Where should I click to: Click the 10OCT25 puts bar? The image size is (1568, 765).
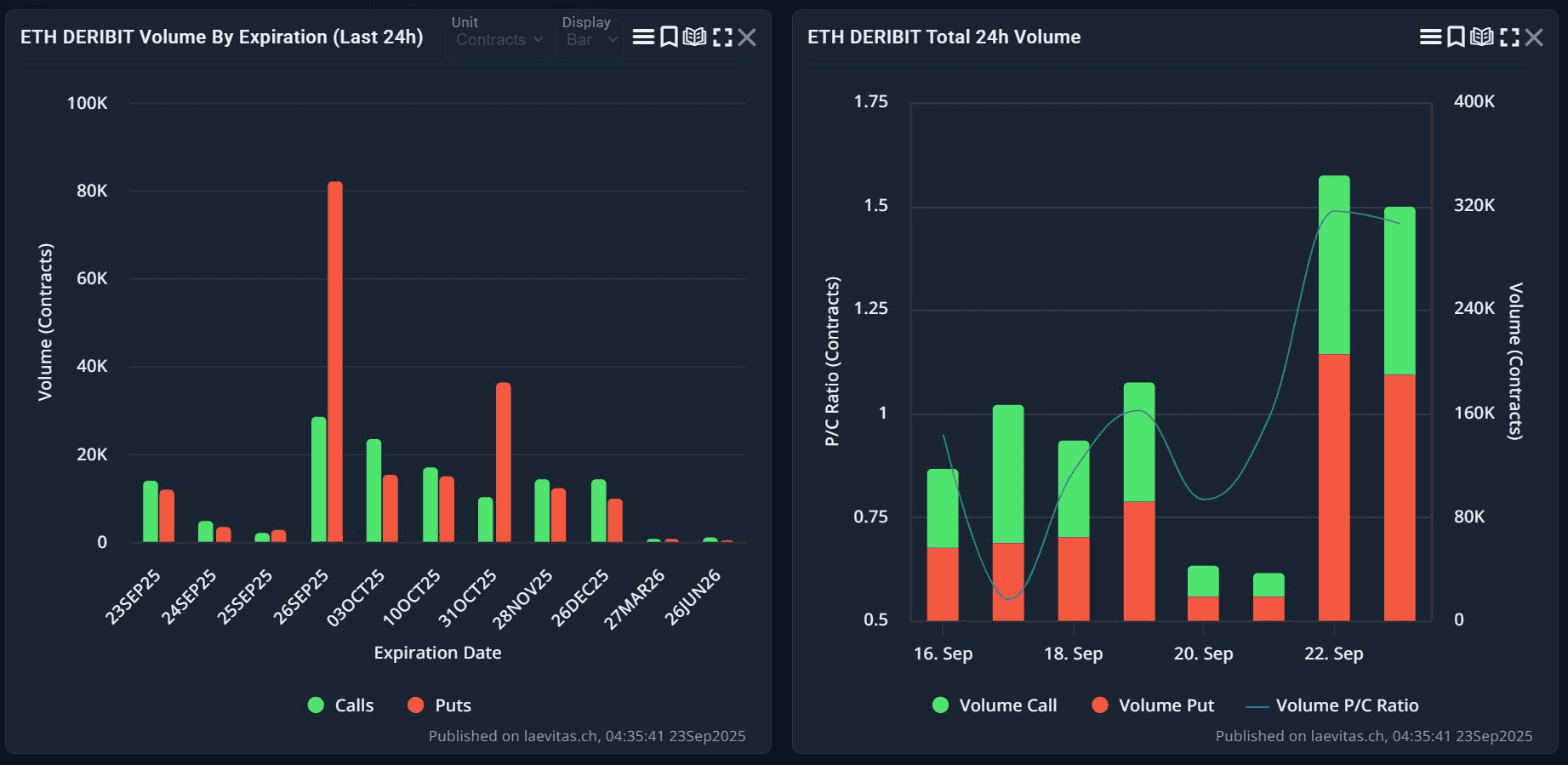[447, 509]
